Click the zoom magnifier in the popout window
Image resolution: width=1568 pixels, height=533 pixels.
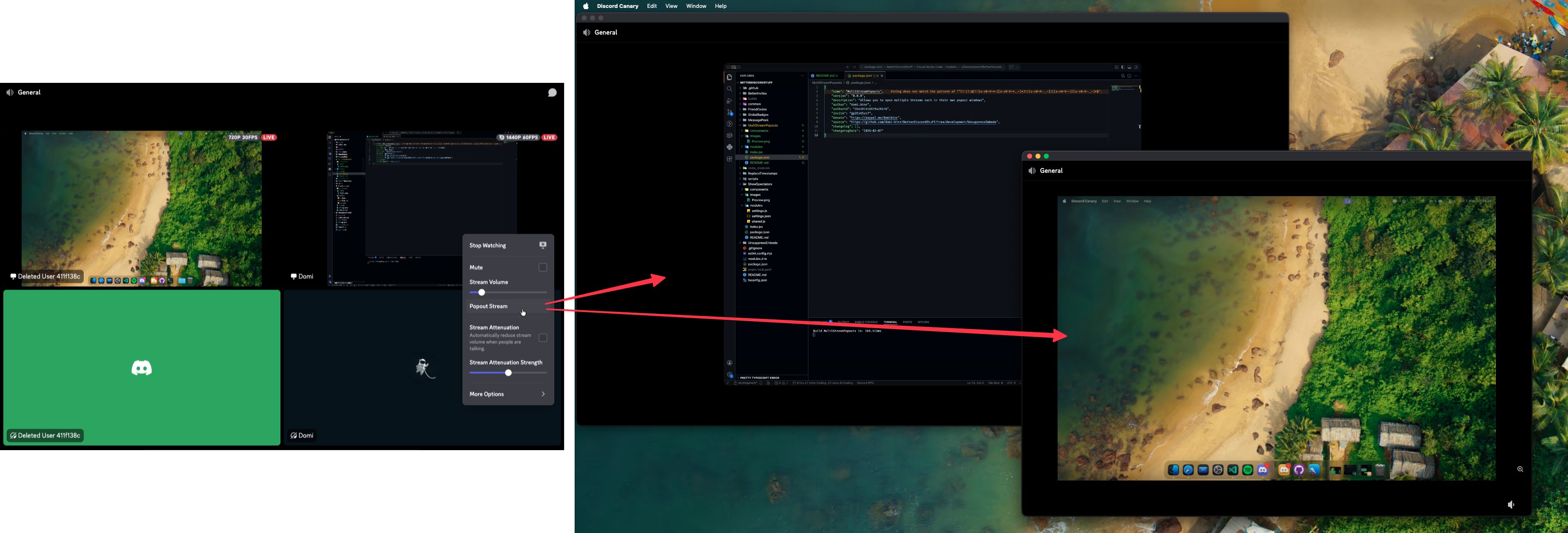[1520, 469]
